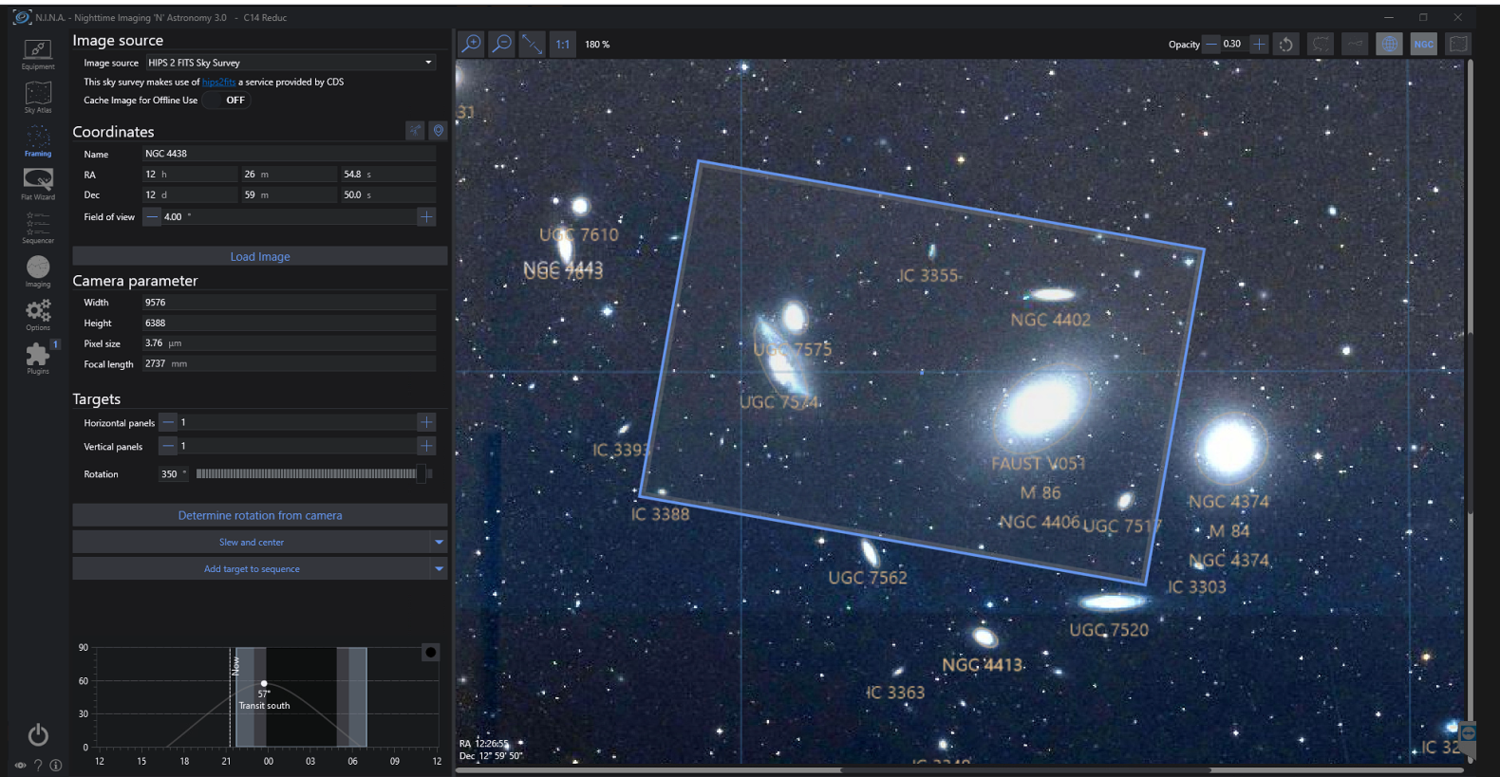This screenshot has height=777, width=1500.
Task: Toggle NGC object annotations
Action: [1424, 44]
